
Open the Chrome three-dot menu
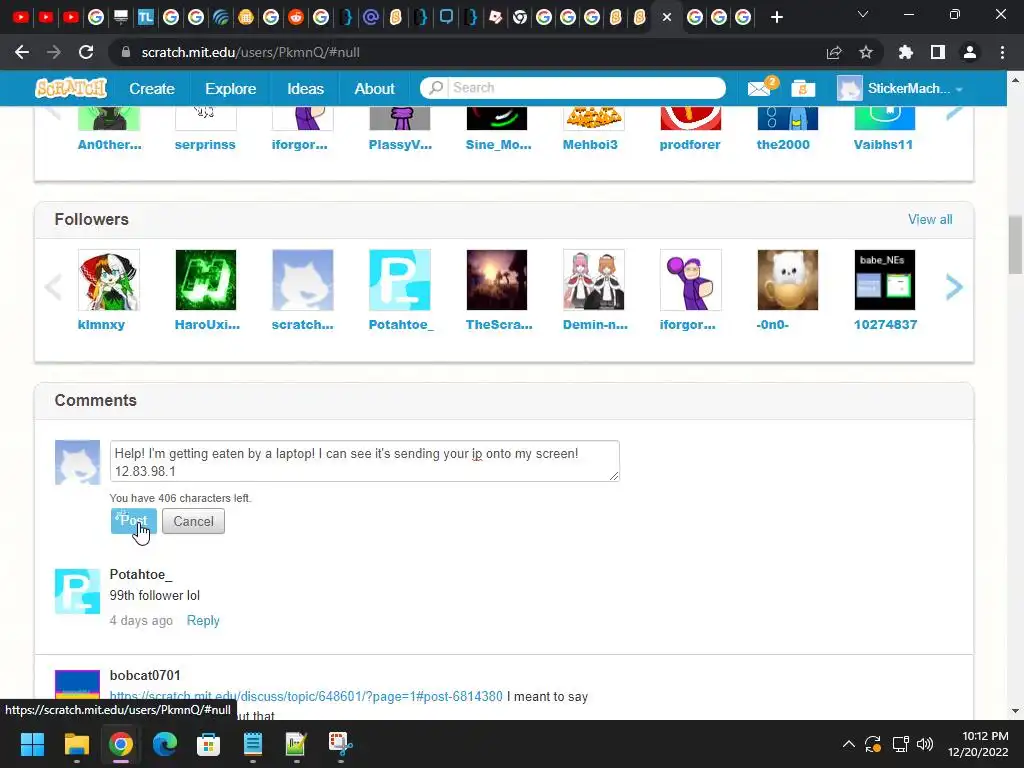click(x=1002, y=52)
